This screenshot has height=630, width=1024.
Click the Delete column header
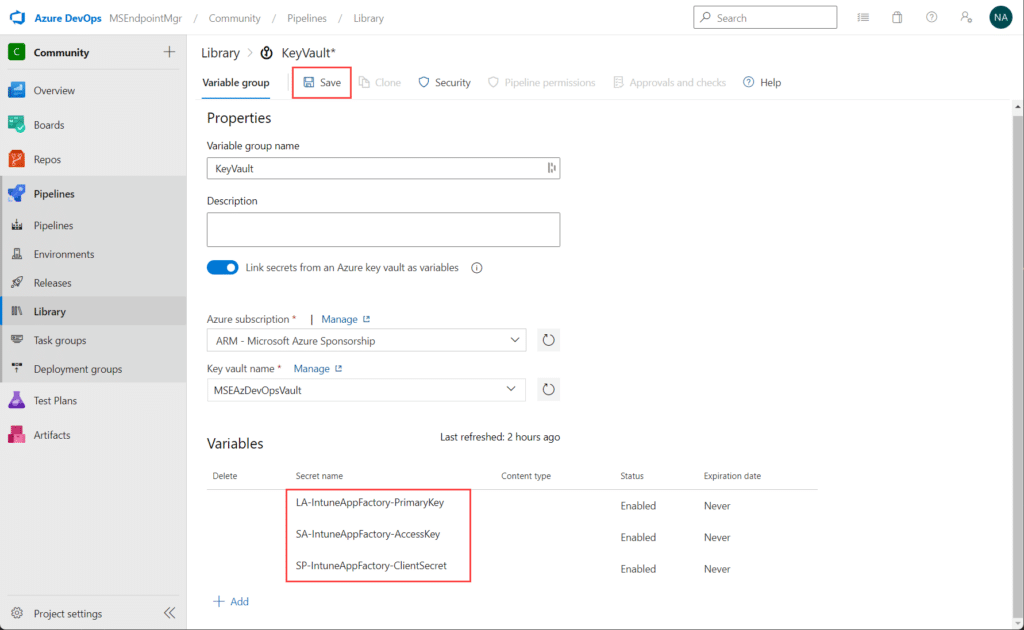[x=225, y=476]
